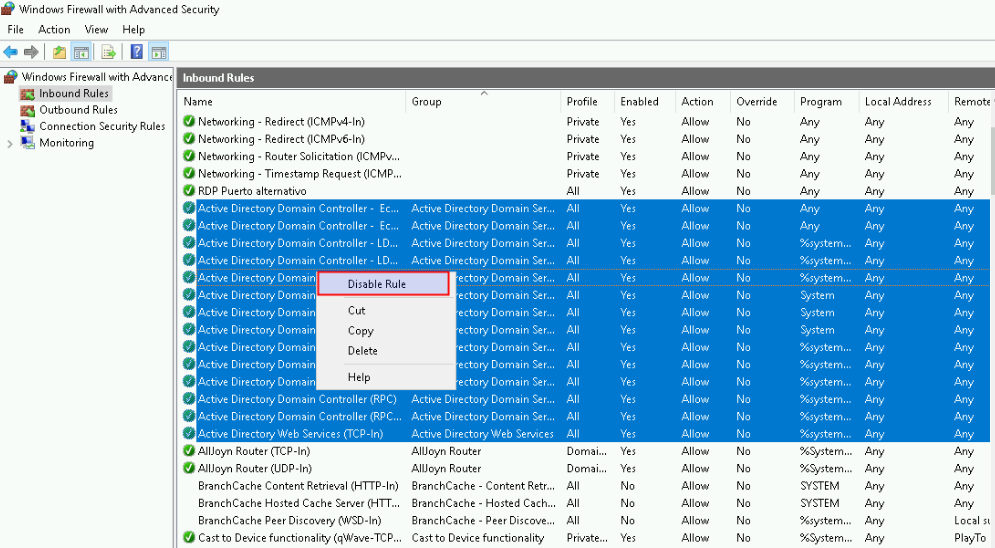
Task: Click check icon of Active Directory Domain Controller (RPC)
Action: coord(188,399)
